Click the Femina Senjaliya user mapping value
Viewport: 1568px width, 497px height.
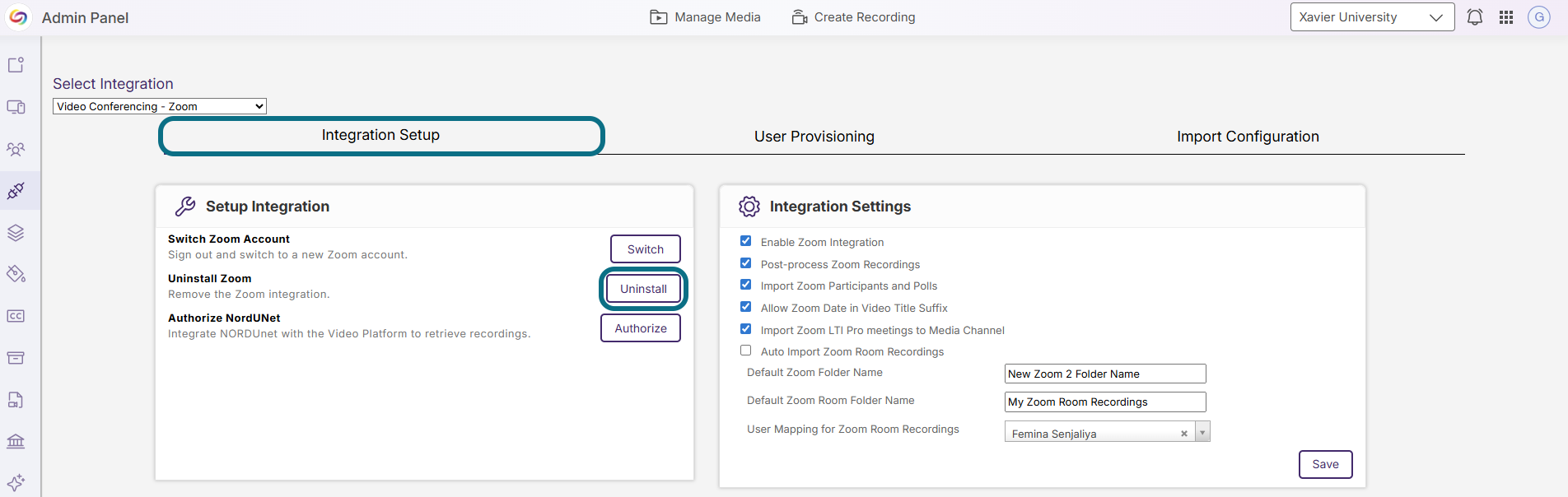click(1054, 434)
